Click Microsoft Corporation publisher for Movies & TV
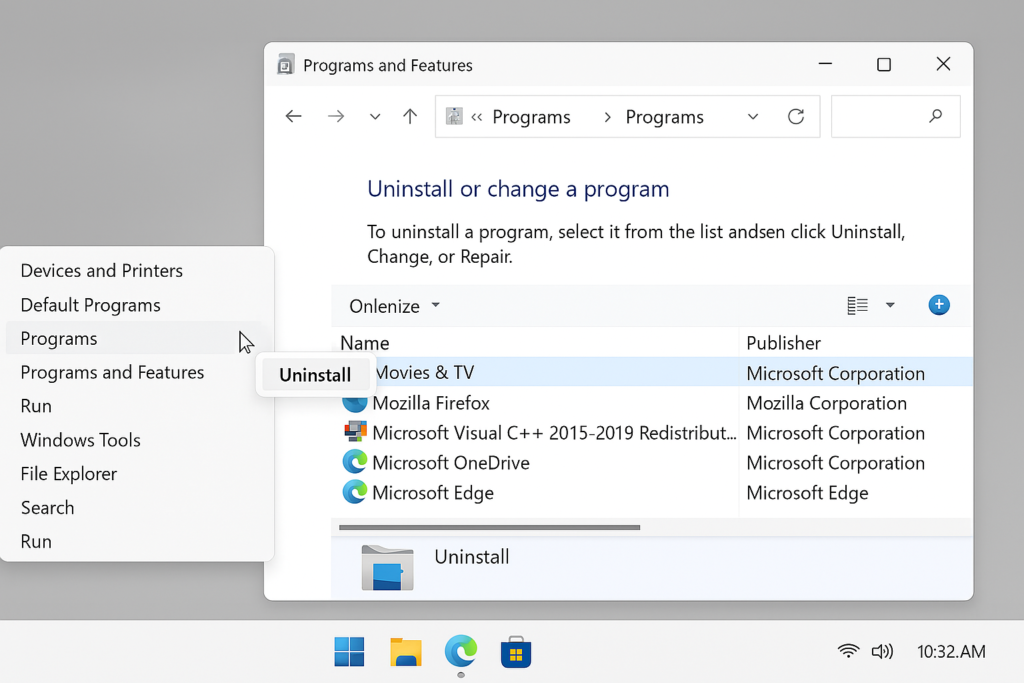Image resolution: width=1024 pixels, height=683 pixels. (x=835, y=373)
